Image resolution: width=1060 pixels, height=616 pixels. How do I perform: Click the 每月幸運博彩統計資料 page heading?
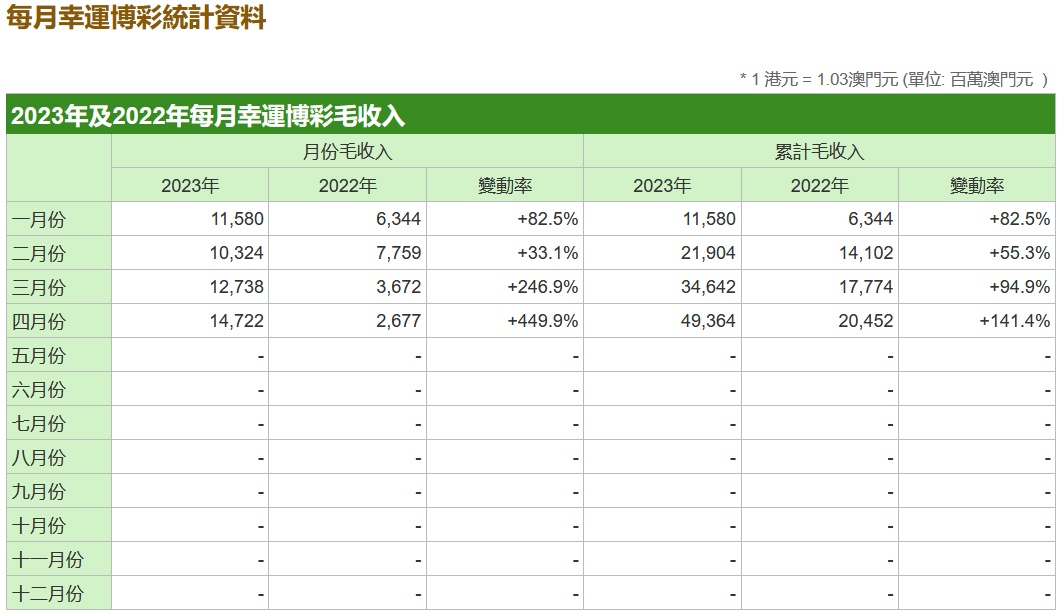pos(136,18)
